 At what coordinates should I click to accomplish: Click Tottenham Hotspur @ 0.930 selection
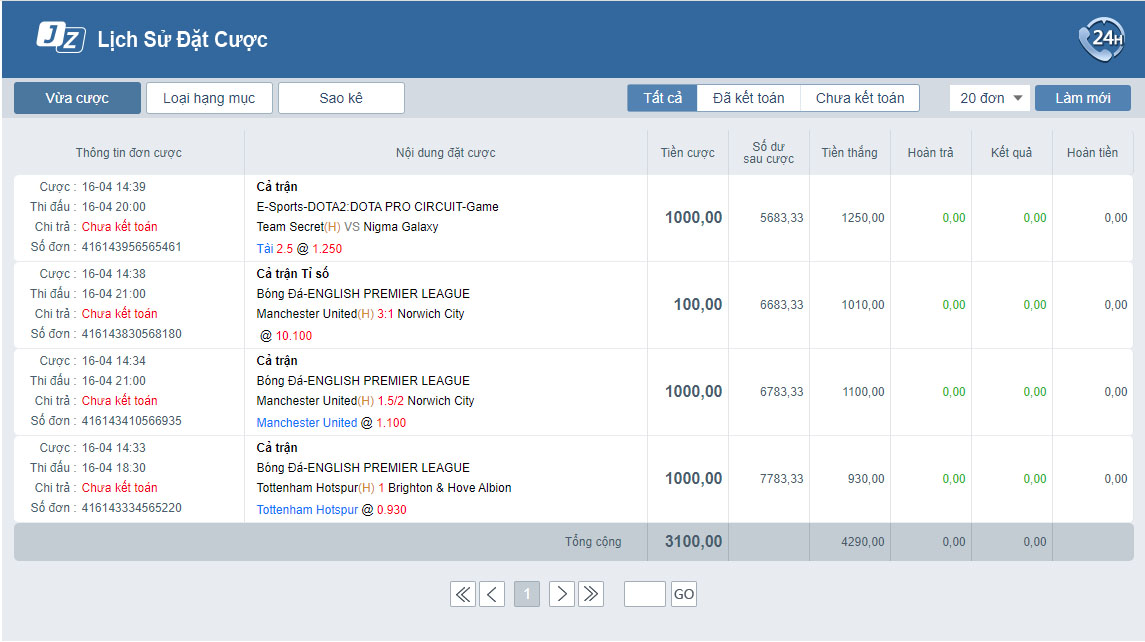coord(332,510)
